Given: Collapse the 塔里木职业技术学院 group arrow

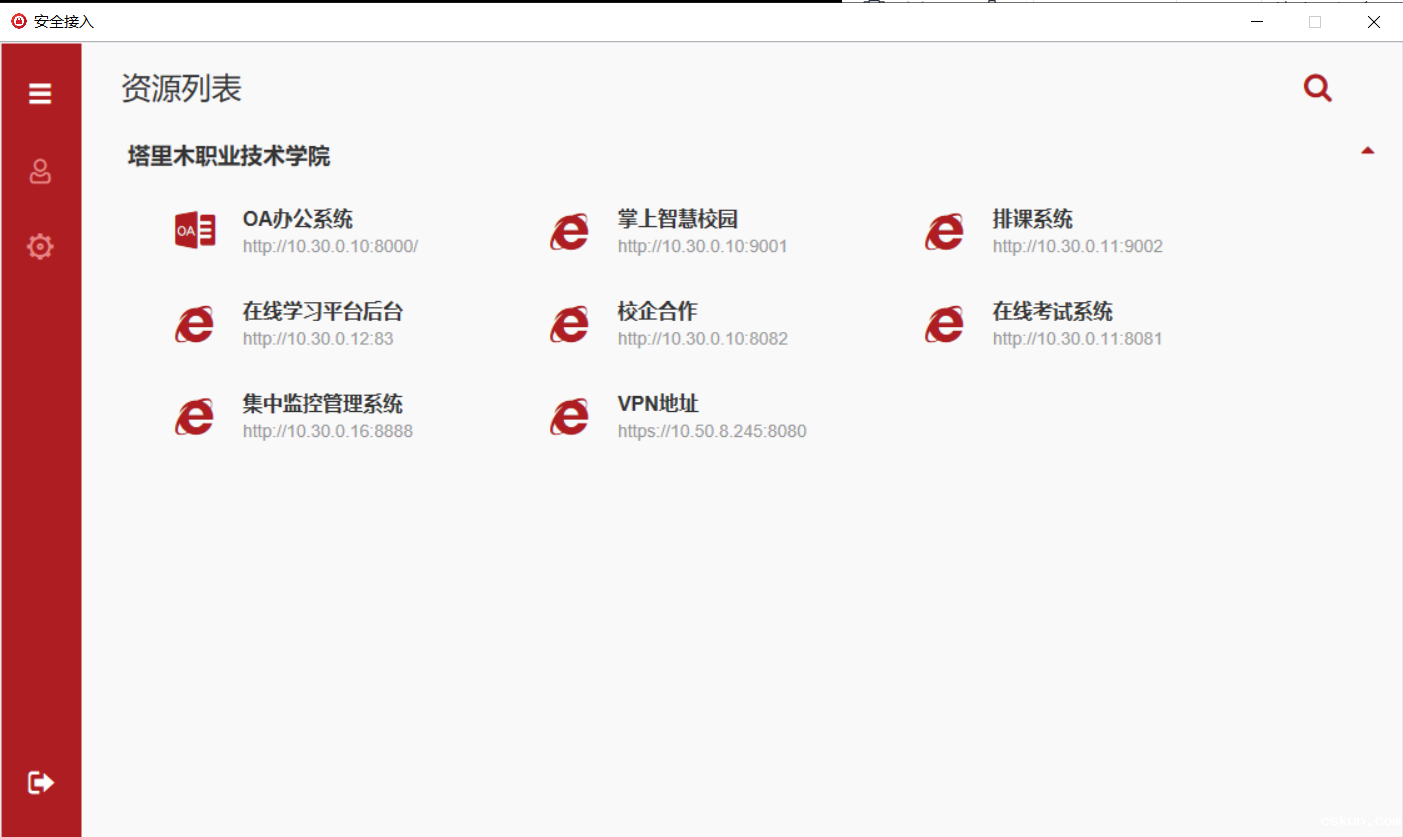Looking at the screenshot, I should [x=1368, y=151].
